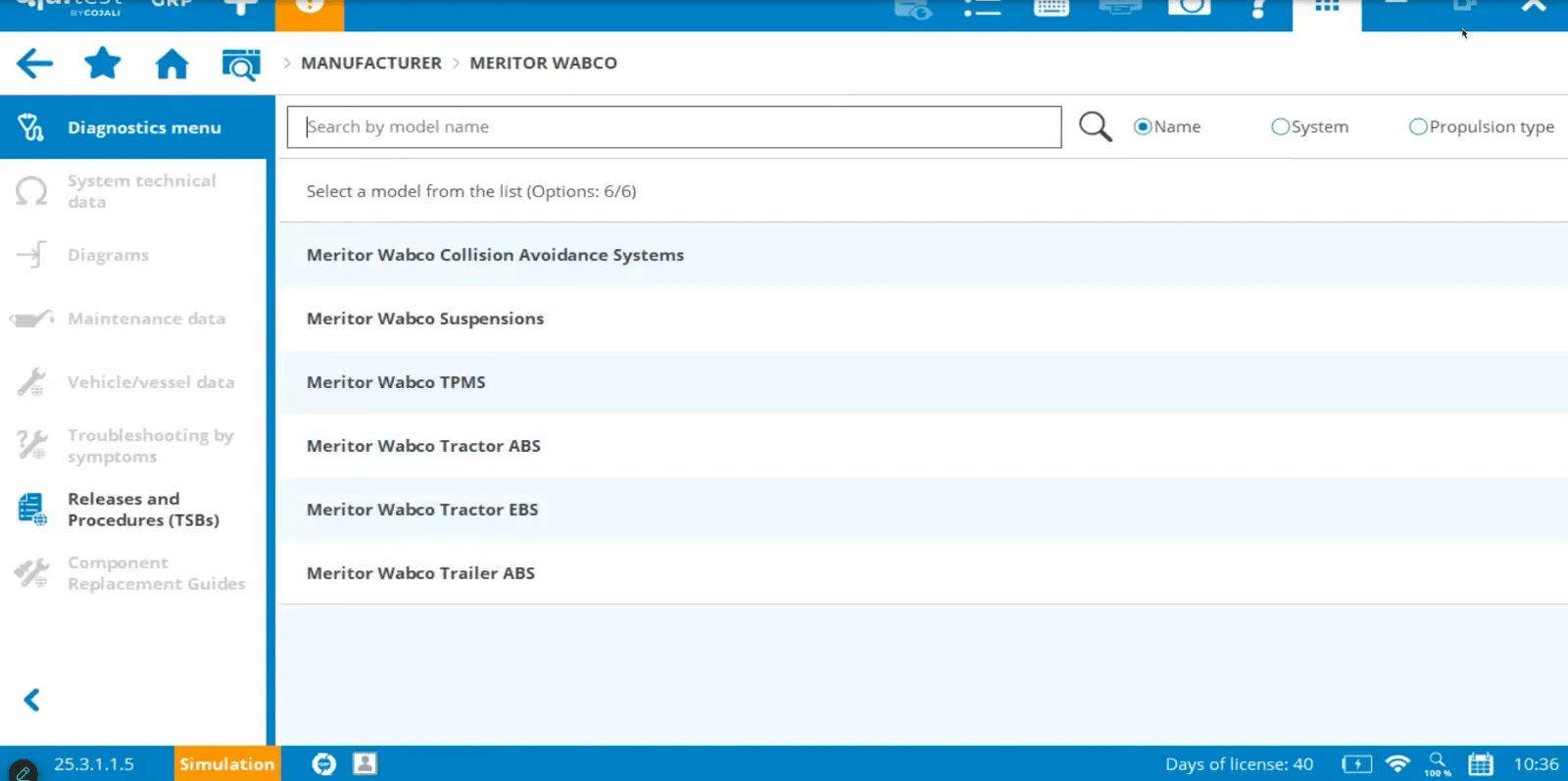Take a screenshot with the camera icon
Image resolution: width=1568 pixels, height=781 pixels.
click(x=1189, y=8)
